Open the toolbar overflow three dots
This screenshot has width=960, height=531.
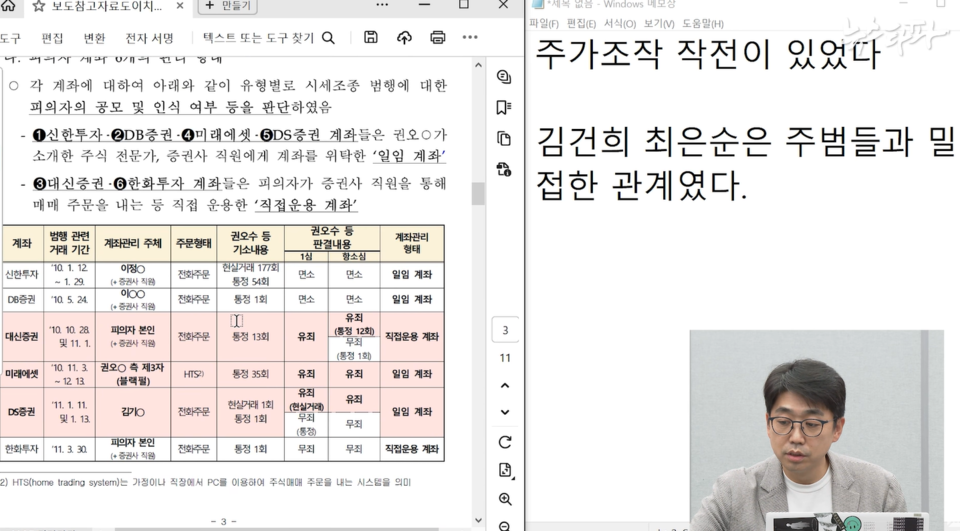click(470, 37)
